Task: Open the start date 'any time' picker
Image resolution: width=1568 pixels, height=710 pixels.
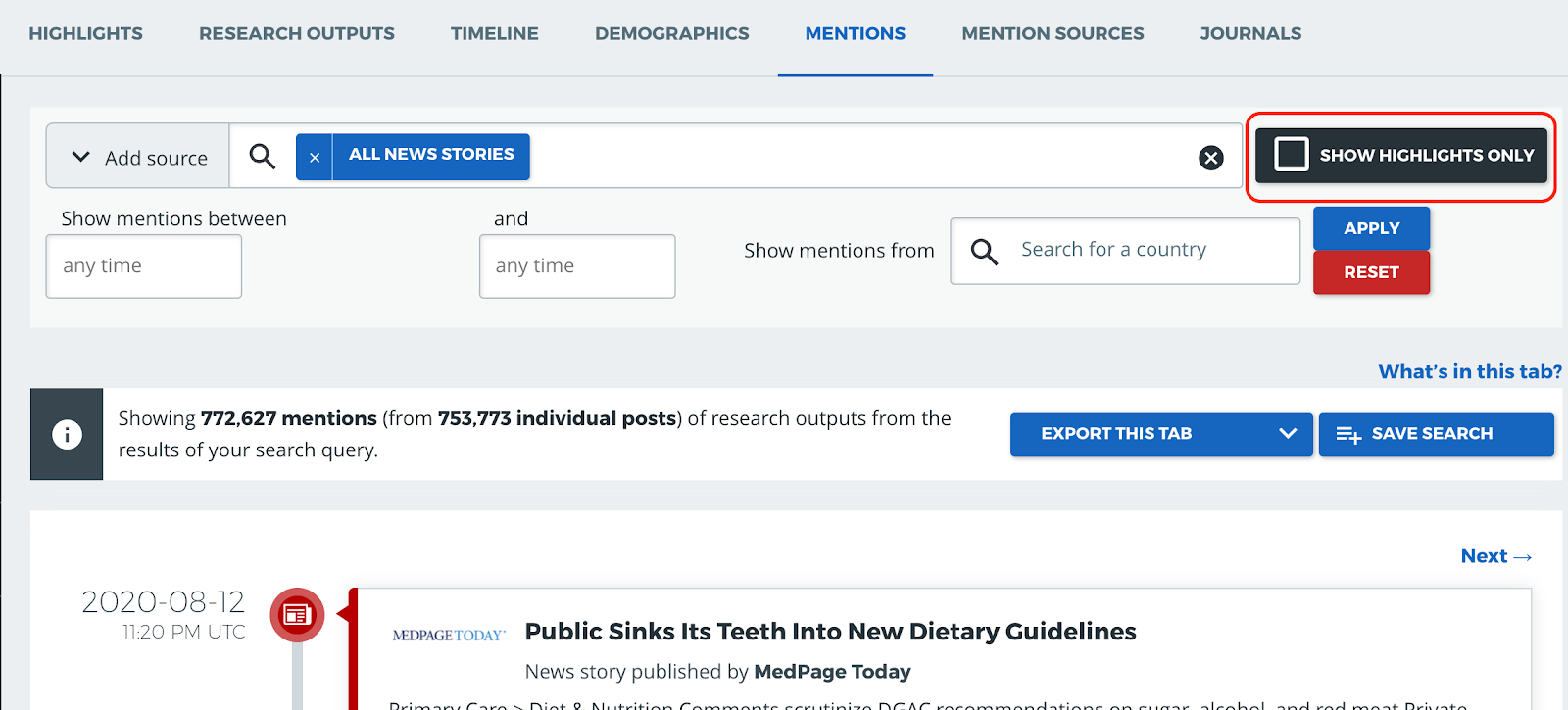Action: (144, 266)
